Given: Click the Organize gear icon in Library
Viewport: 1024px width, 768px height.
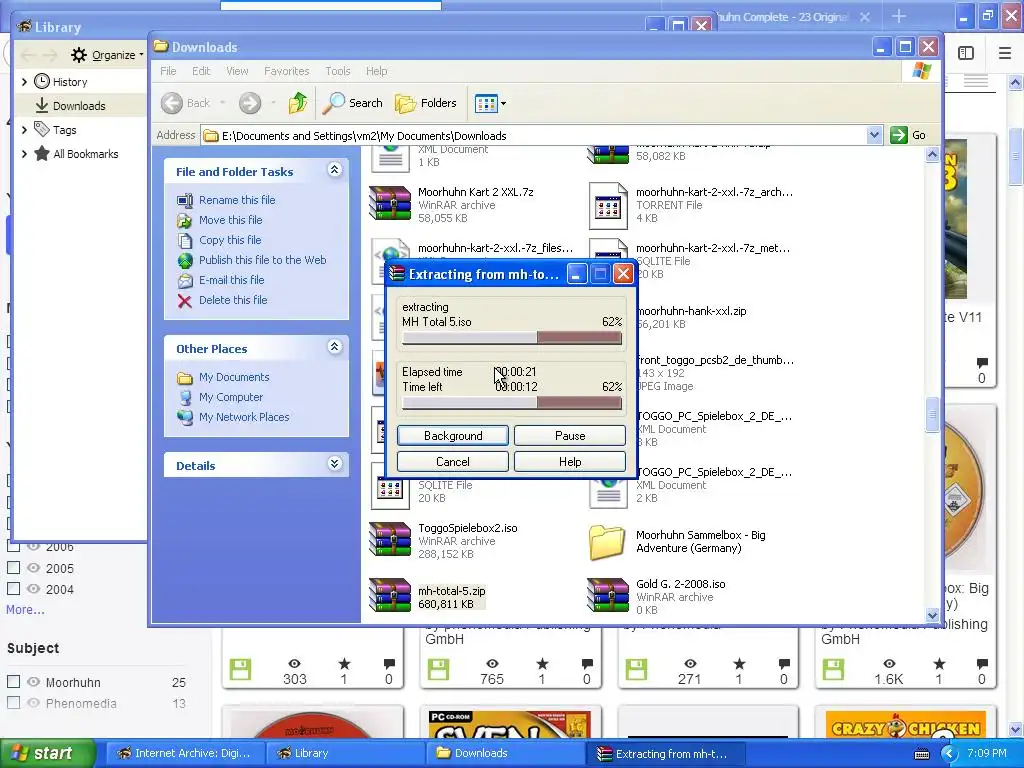Looking at the screenshot, I should pyautogui.click(x=79, y=55).
